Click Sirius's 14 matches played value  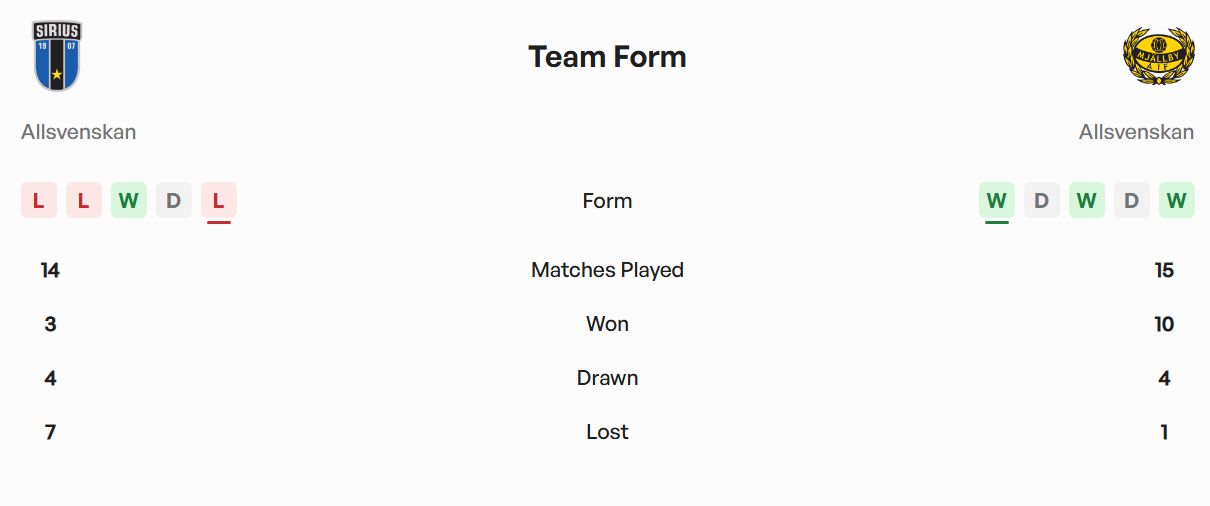[x=50, y=270]
